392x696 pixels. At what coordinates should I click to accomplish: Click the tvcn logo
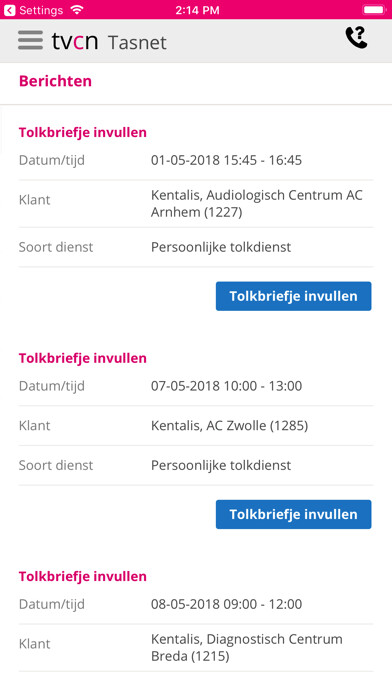[x=75, y=41]
